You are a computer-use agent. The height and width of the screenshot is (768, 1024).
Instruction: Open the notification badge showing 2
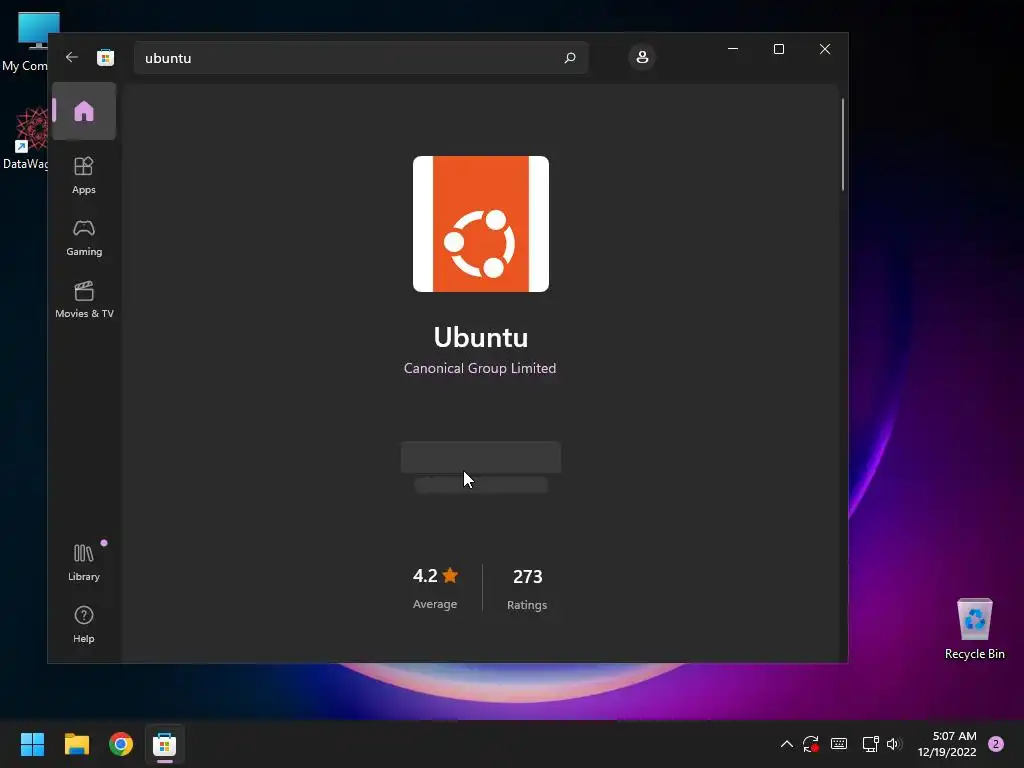tap(996, 744)
